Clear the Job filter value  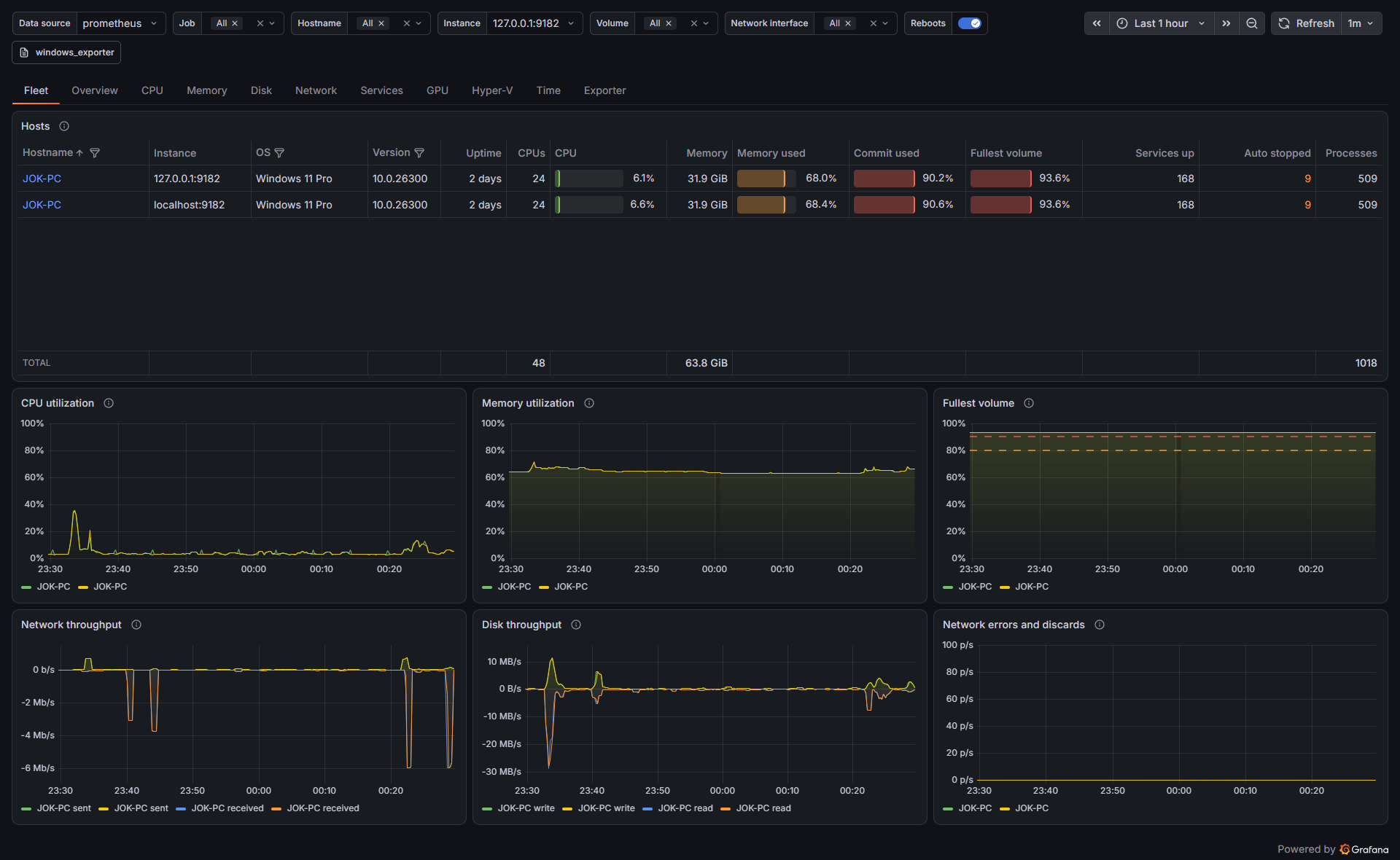[260, 23]
